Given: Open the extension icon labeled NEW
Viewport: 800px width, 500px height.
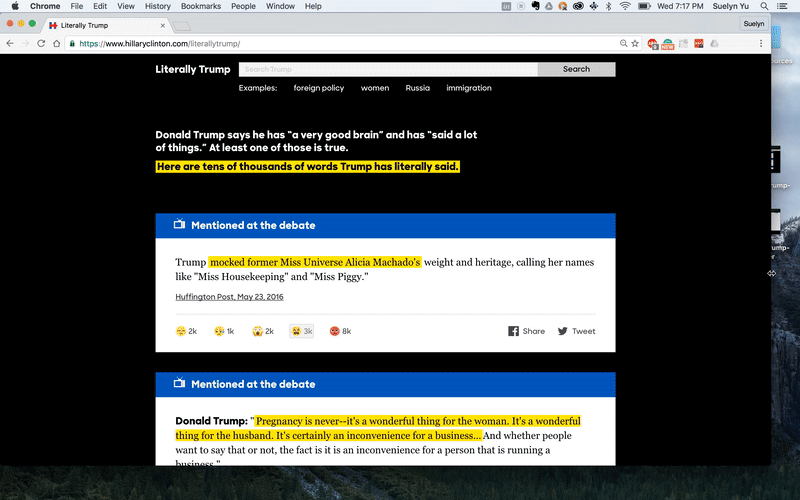Looking at the screenshot, I should click(x=667, y=44).
